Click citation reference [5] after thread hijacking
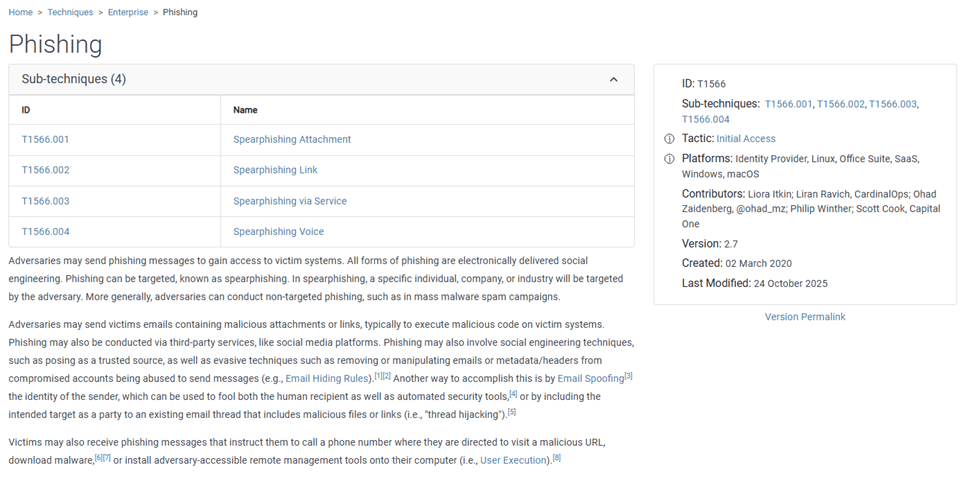 [x=511, y=412]
